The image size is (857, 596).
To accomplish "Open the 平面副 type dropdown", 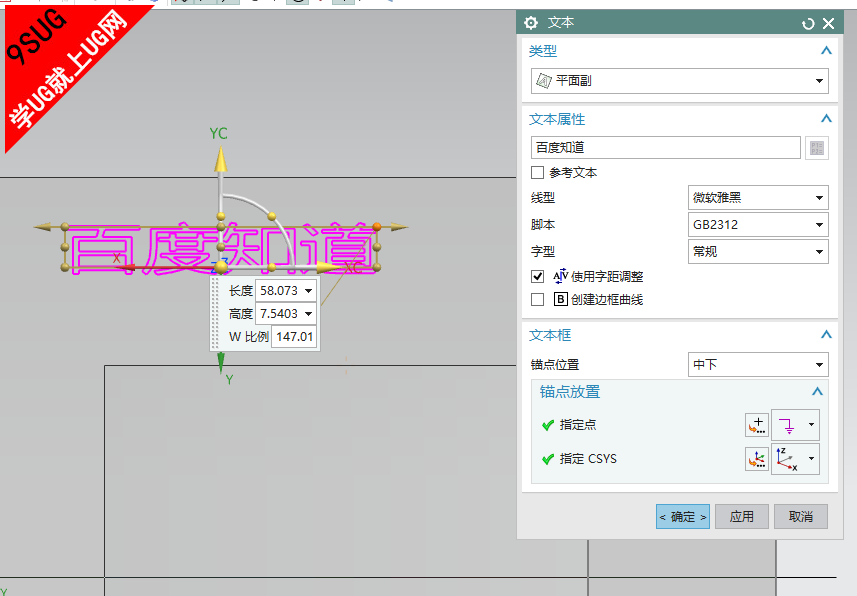I will [x=679, y=81].
